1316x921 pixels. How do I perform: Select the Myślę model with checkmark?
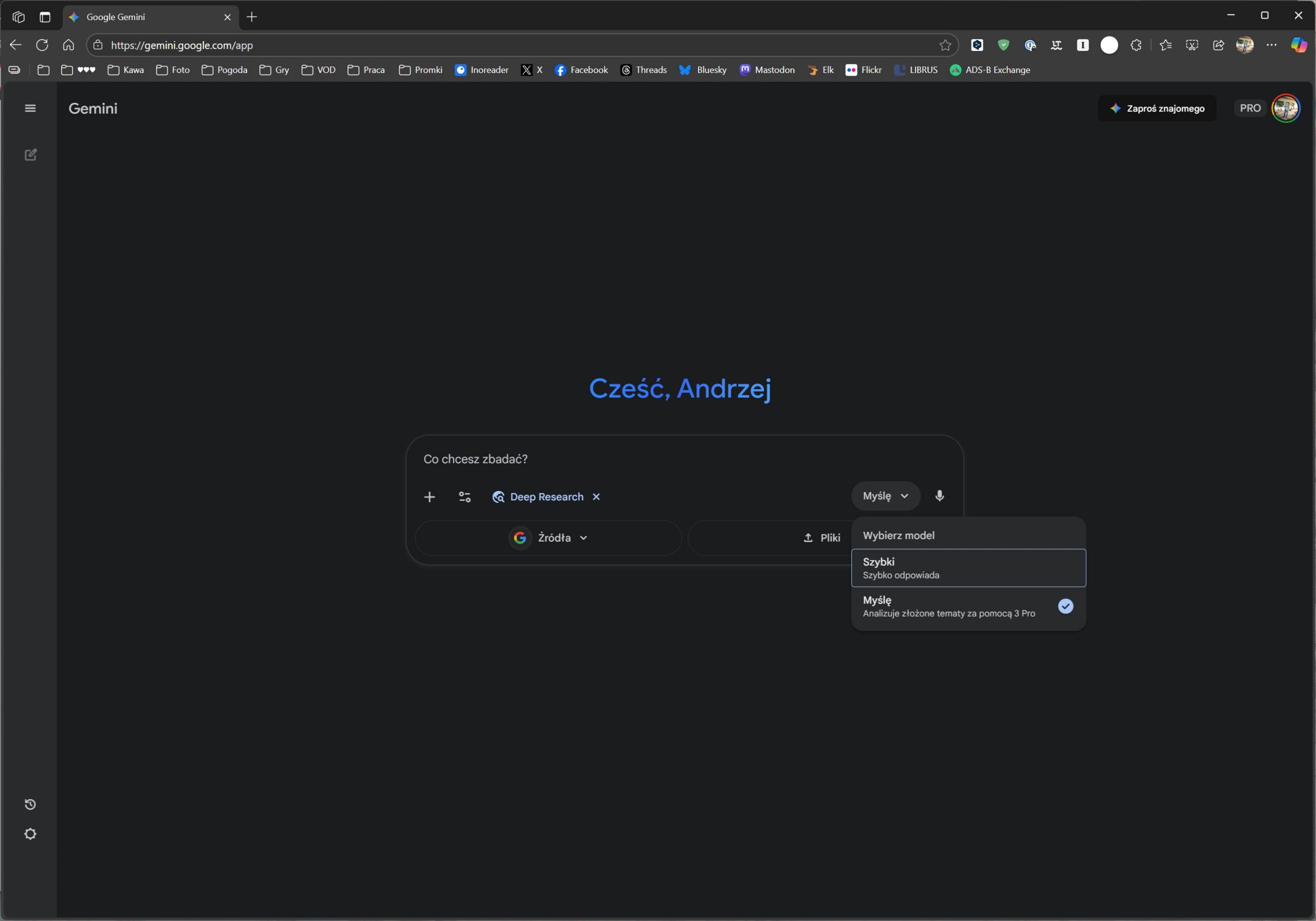968,606
